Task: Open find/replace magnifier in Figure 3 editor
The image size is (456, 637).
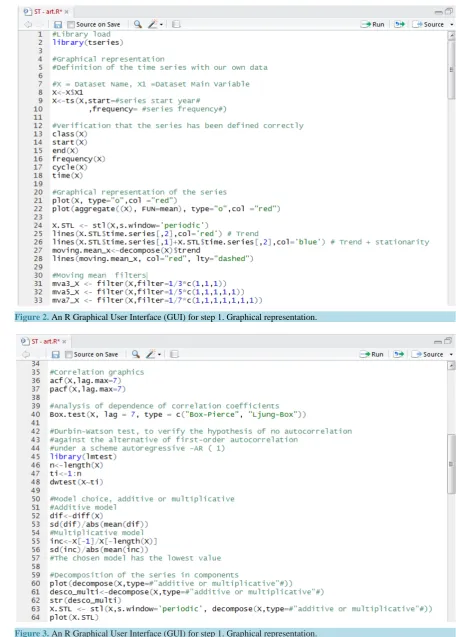Action: pos(135,354)
